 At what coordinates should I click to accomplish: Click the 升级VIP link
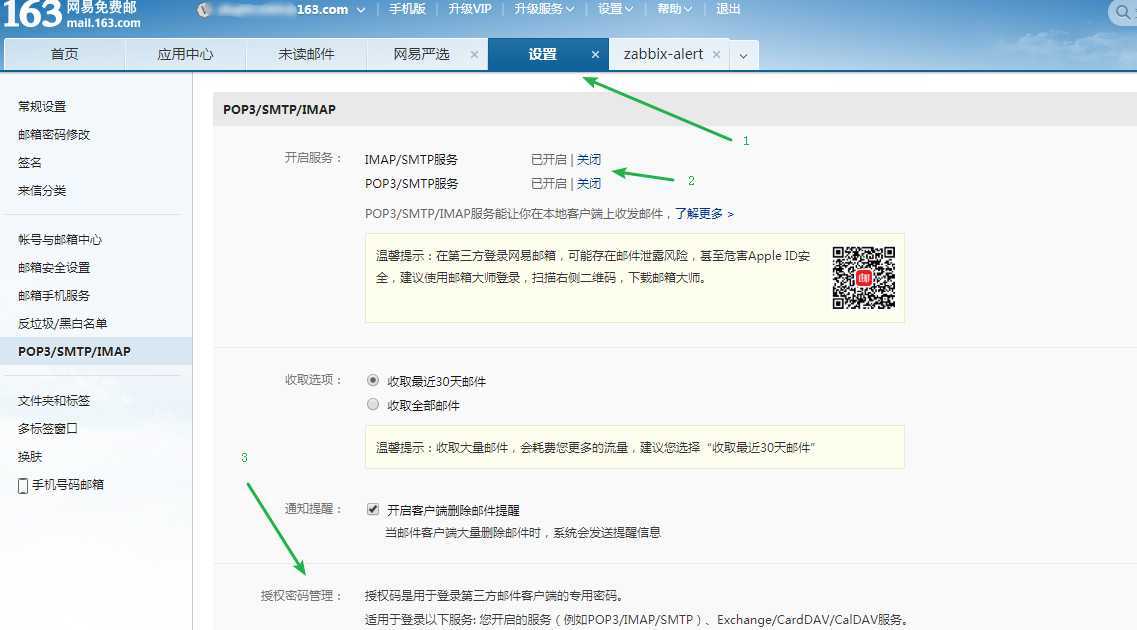[x=470, y=9]
